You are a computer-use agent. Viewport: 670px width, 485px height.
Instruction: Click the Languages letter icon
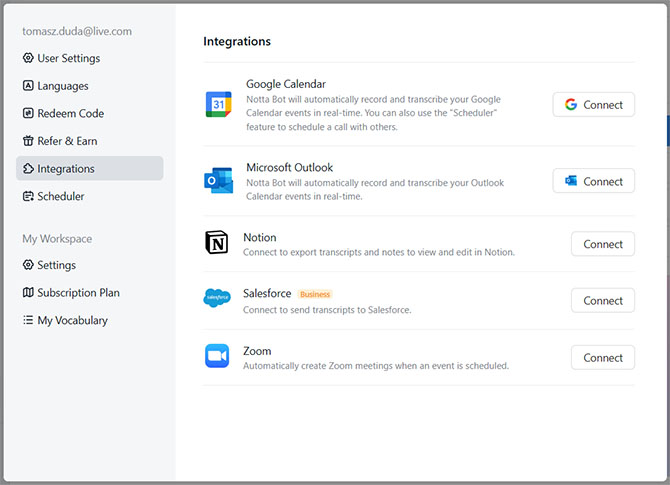[28, 85]
